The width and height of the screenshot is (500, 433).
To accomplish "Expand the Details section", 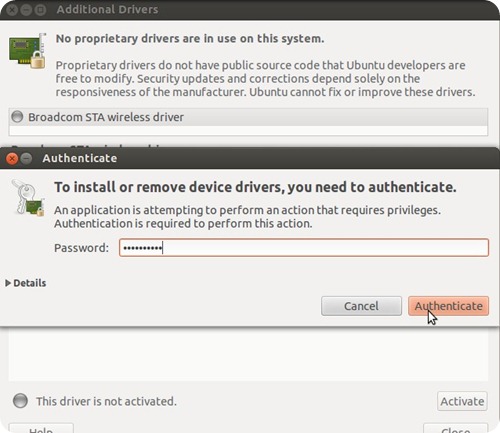I will point(26,283).
